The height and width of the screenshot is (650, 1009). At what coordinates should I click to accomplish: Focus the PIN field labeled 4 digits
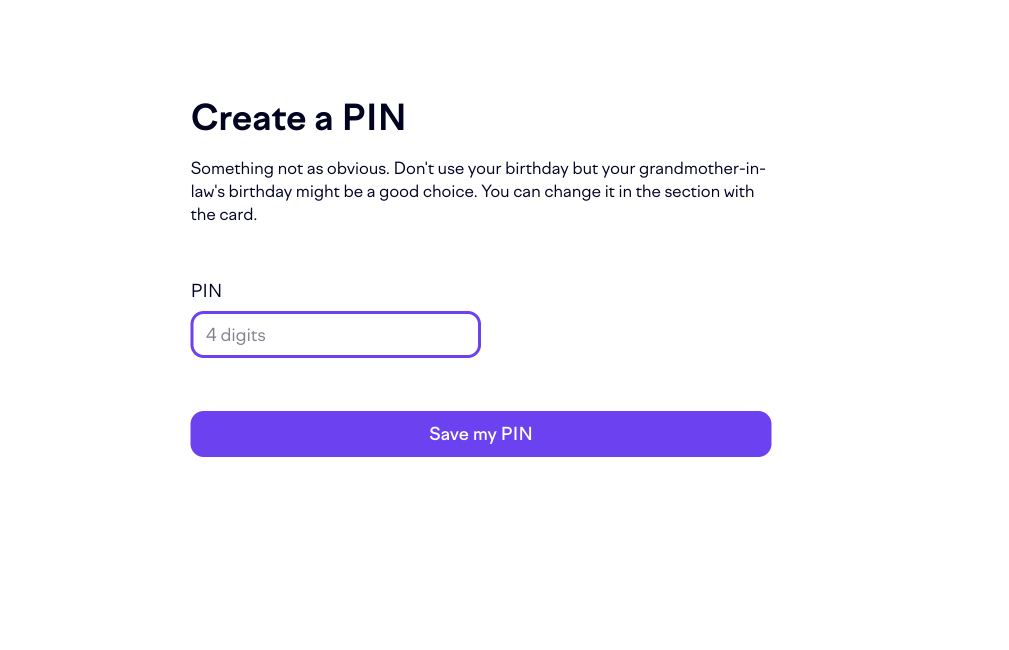[x=335, y=334]
